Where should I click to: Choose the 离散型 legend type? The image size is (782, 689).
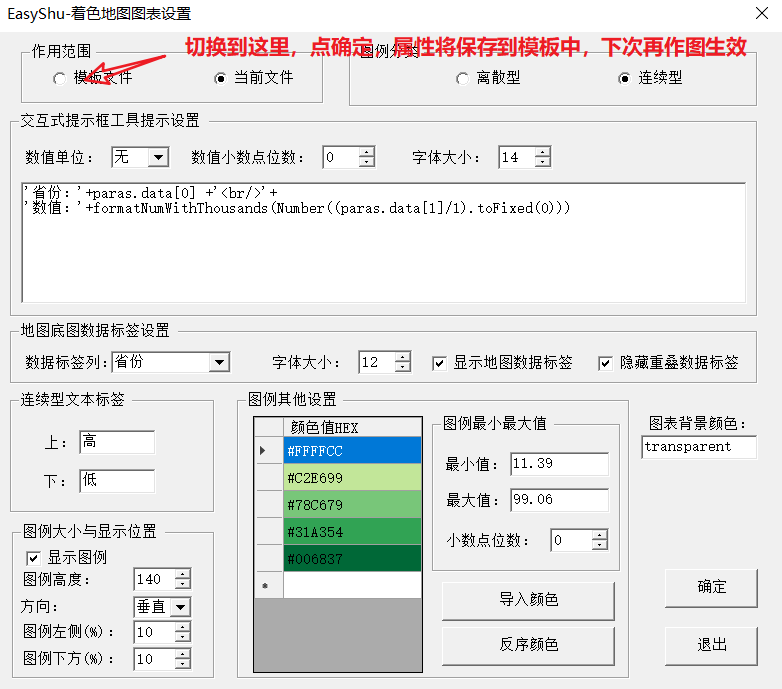pyautogui.click(x=462, y=78)
